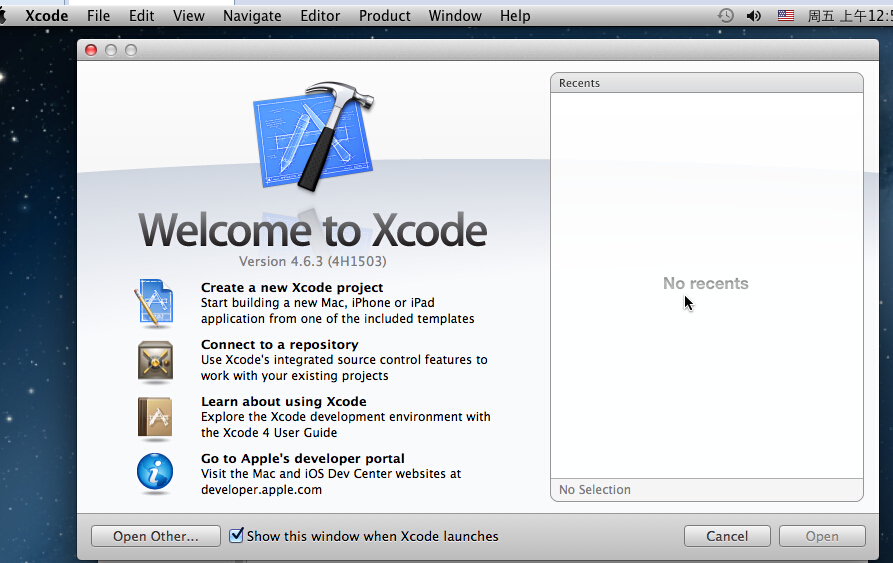Screen dimensions: 893x563
Task: Open the Editor menu
Action: [x=320, y=16]
